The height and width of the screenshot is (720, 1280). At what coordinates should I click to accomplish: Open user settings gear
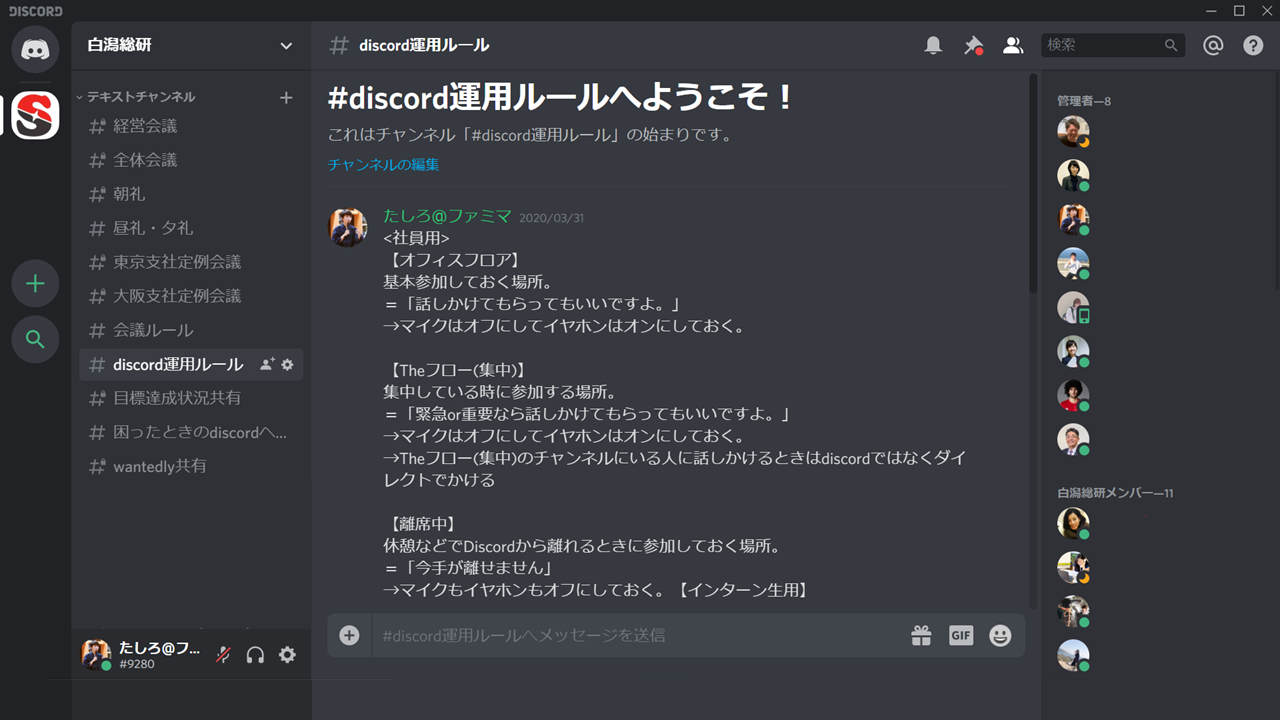coord(287,655)
